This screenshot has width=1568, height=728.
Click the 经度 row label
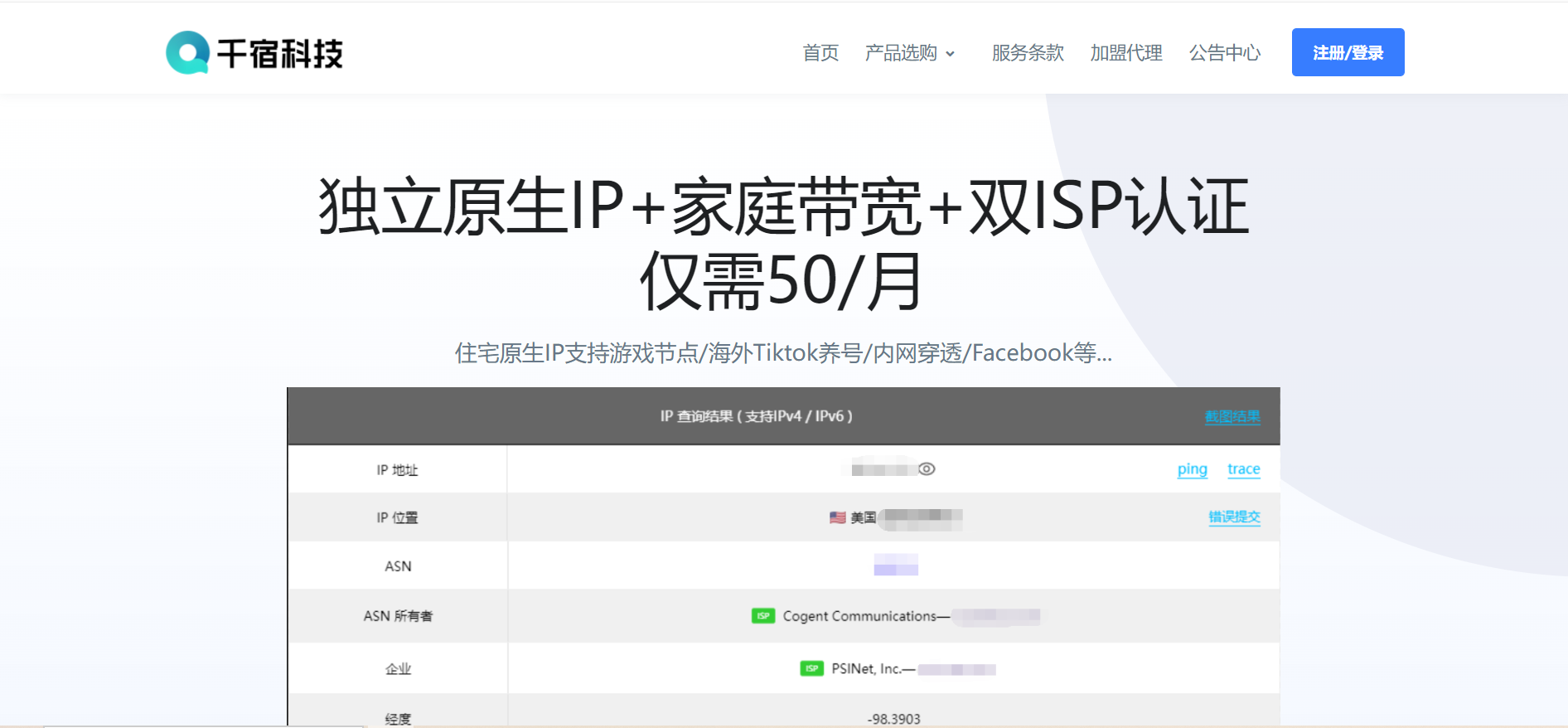point(398,719)
